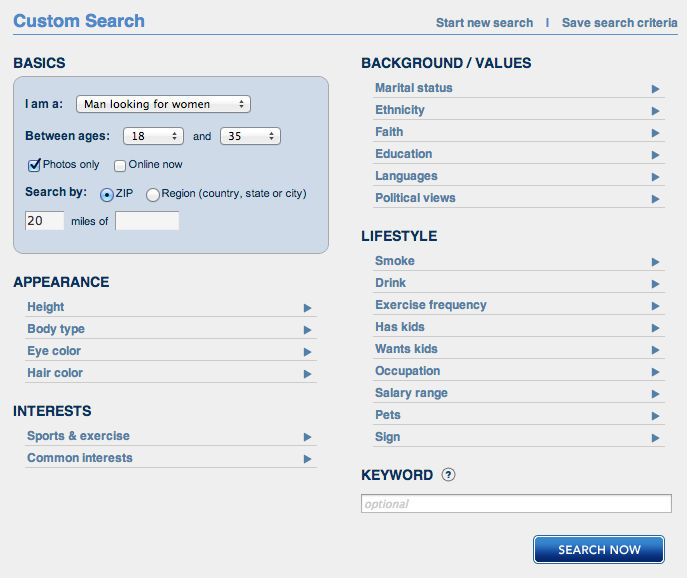Image resolution: width=687 pixels, height=578 pixels.
Task: Expand the Height label
Action: coord(46,307)
